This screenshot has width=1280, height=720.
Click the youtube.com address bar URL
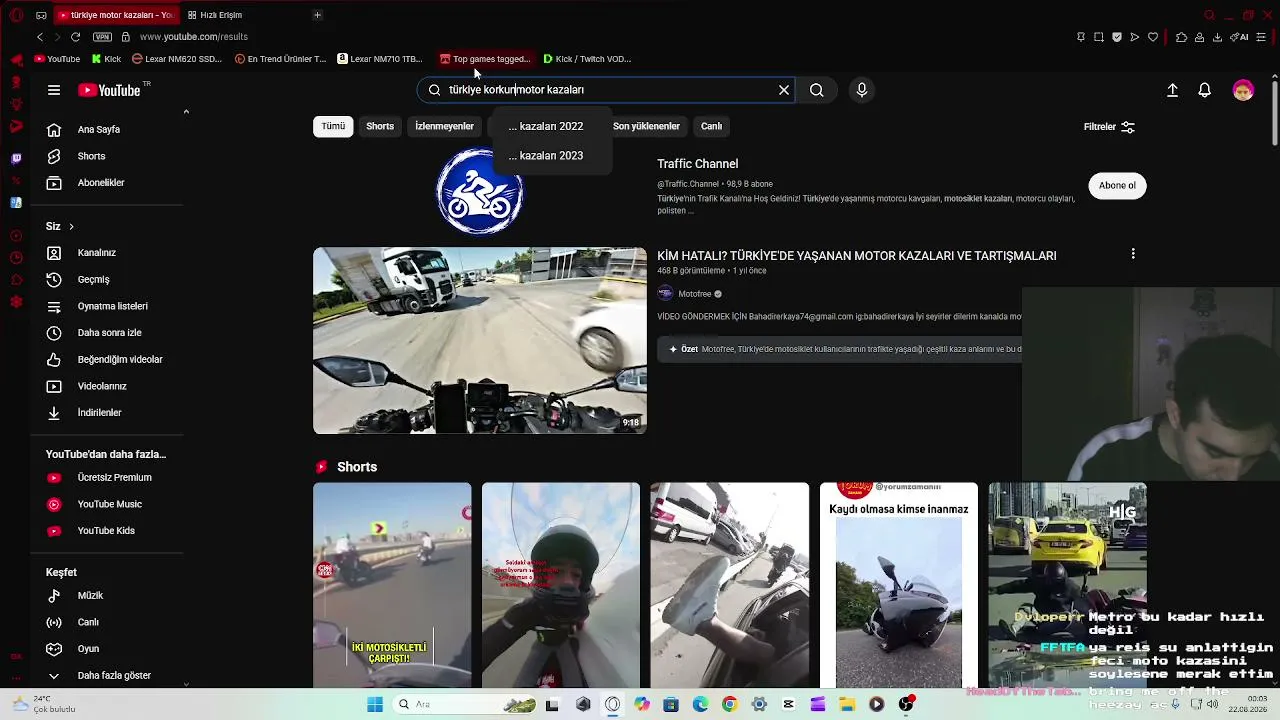point(193,37)
